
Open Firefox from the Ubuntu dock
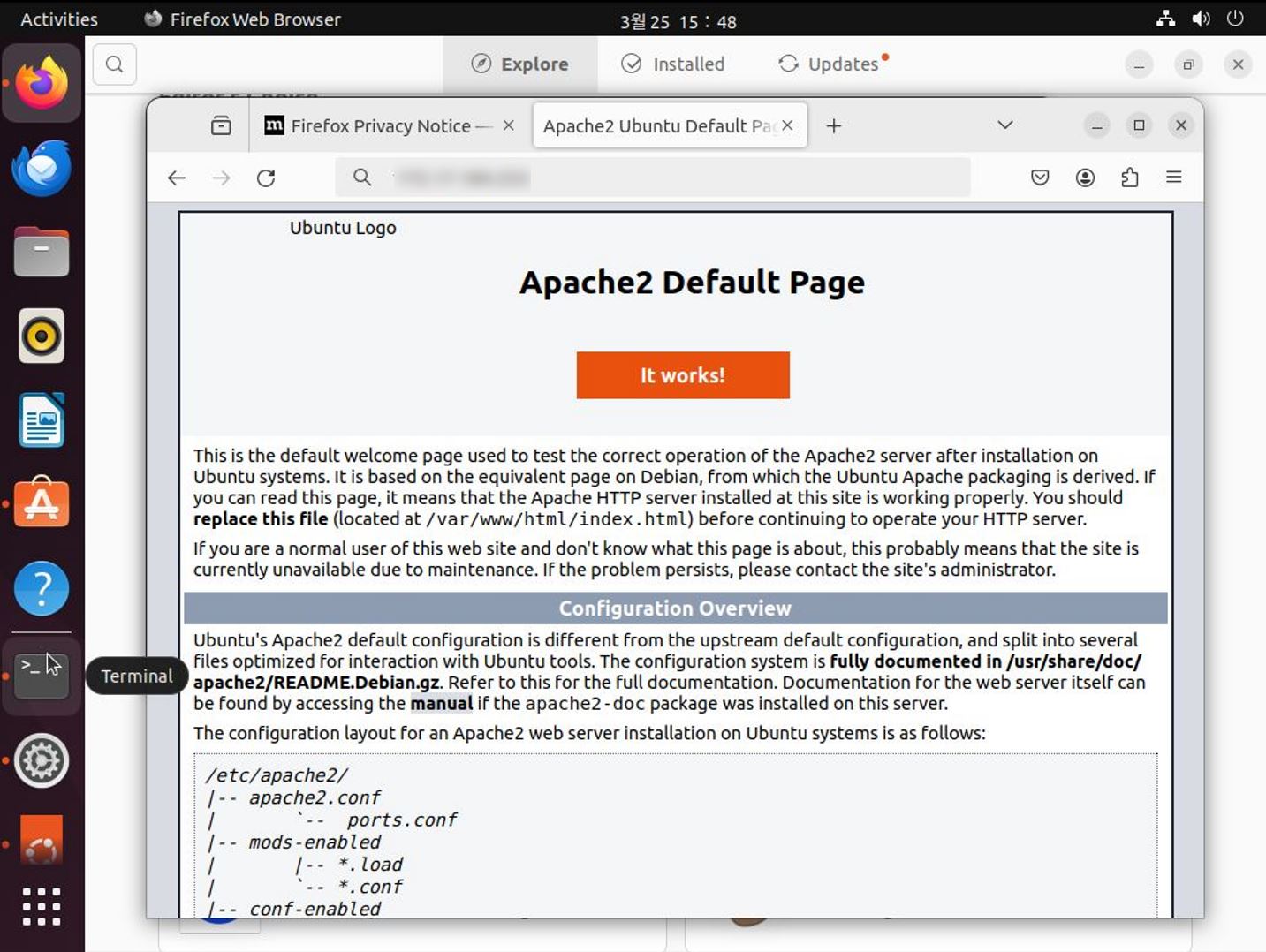click(42, 83)
